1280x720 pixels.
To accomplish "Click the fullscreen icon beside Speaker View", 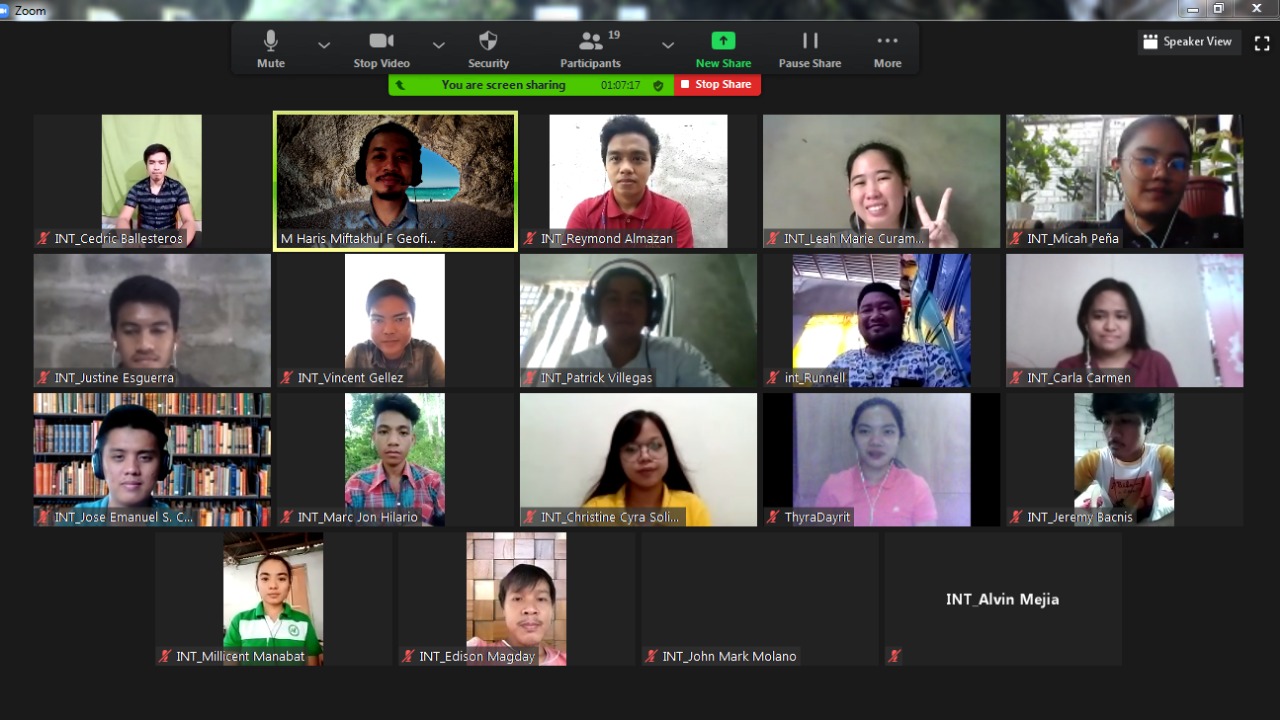I will coord(1261,43).
